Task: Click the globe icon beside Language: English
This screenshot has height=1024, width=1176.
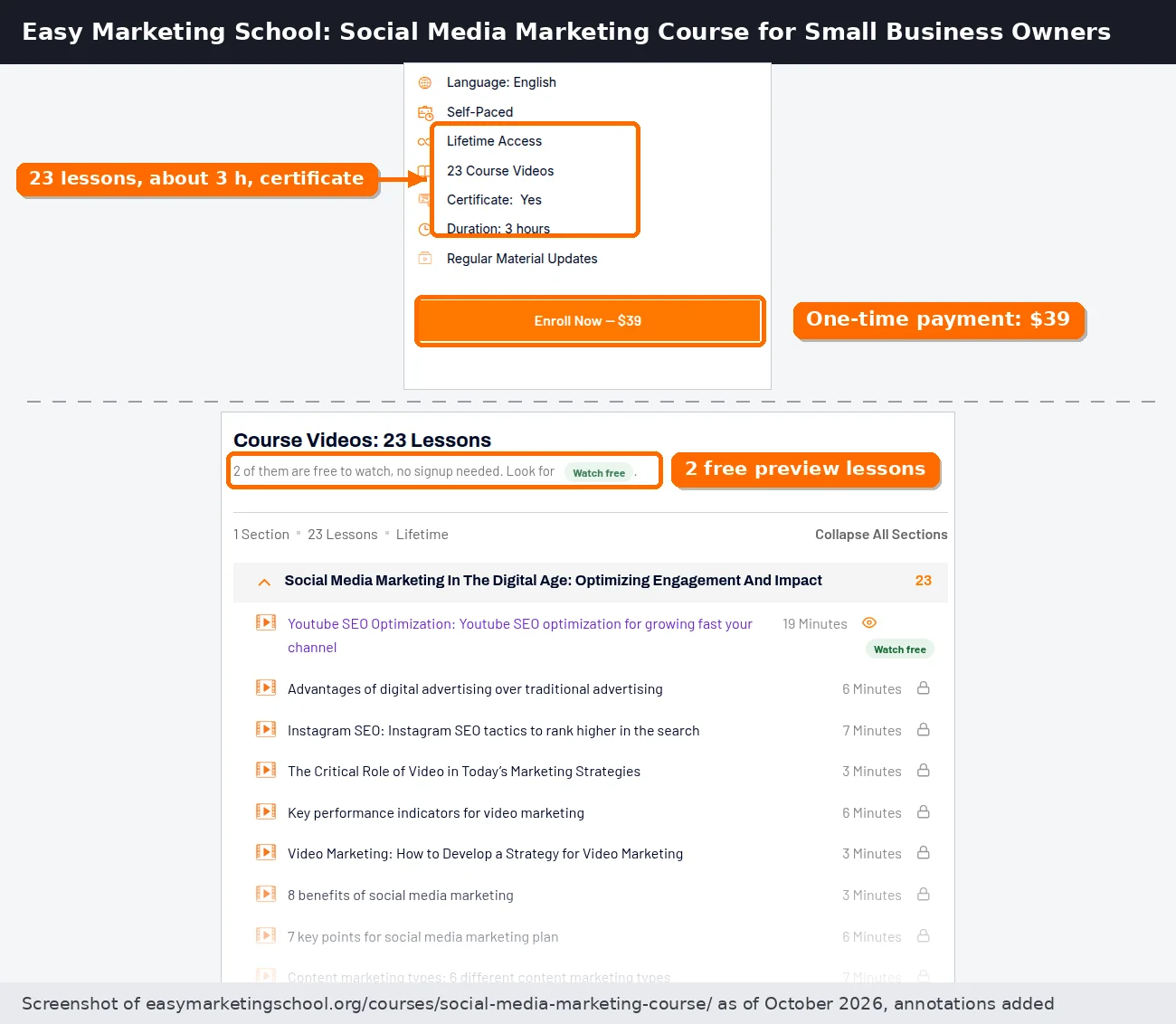Action: tap(425, 83)
